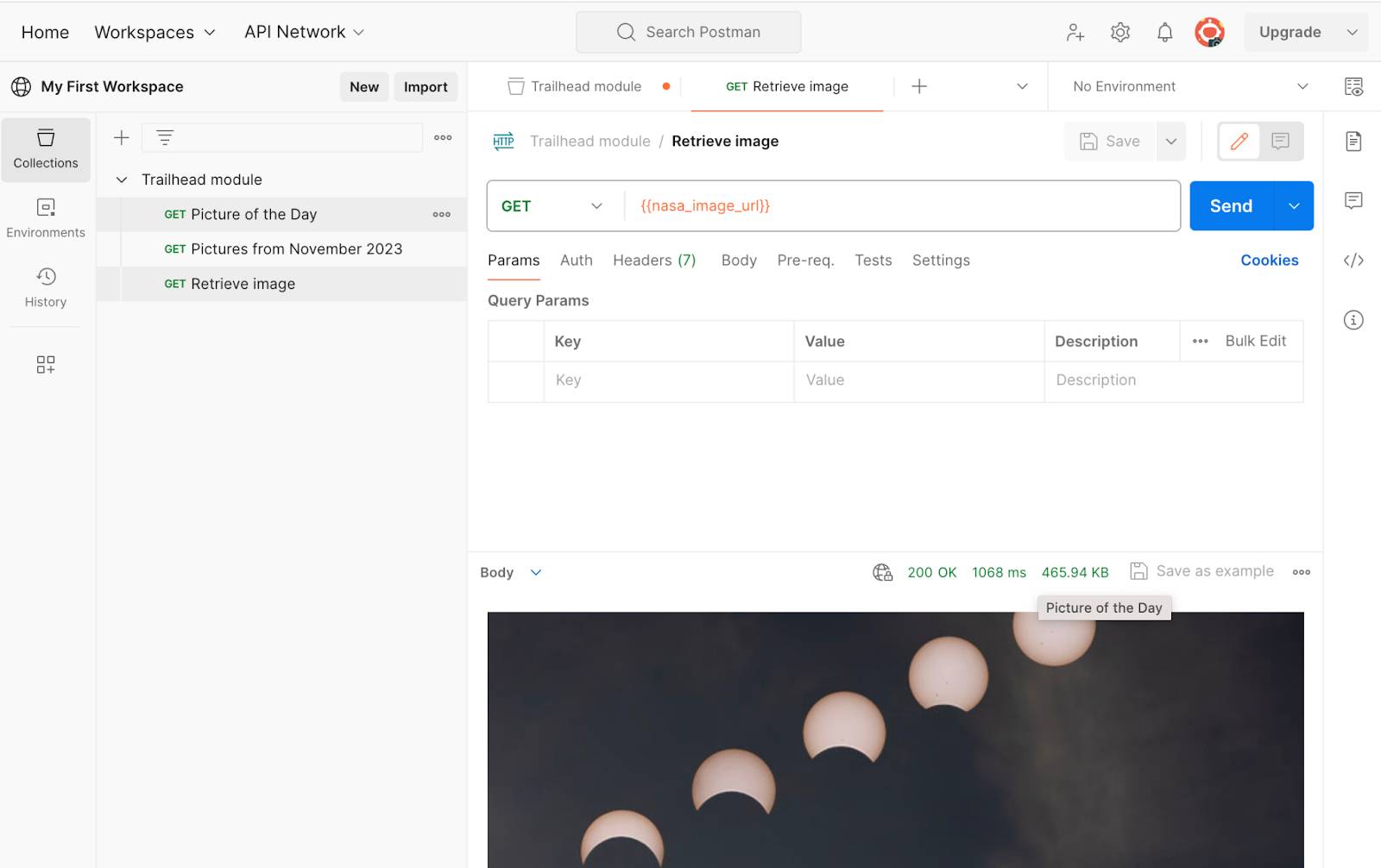Click the invite collaborators icon
The image size is (1381, 868).
click(1075, 32)
